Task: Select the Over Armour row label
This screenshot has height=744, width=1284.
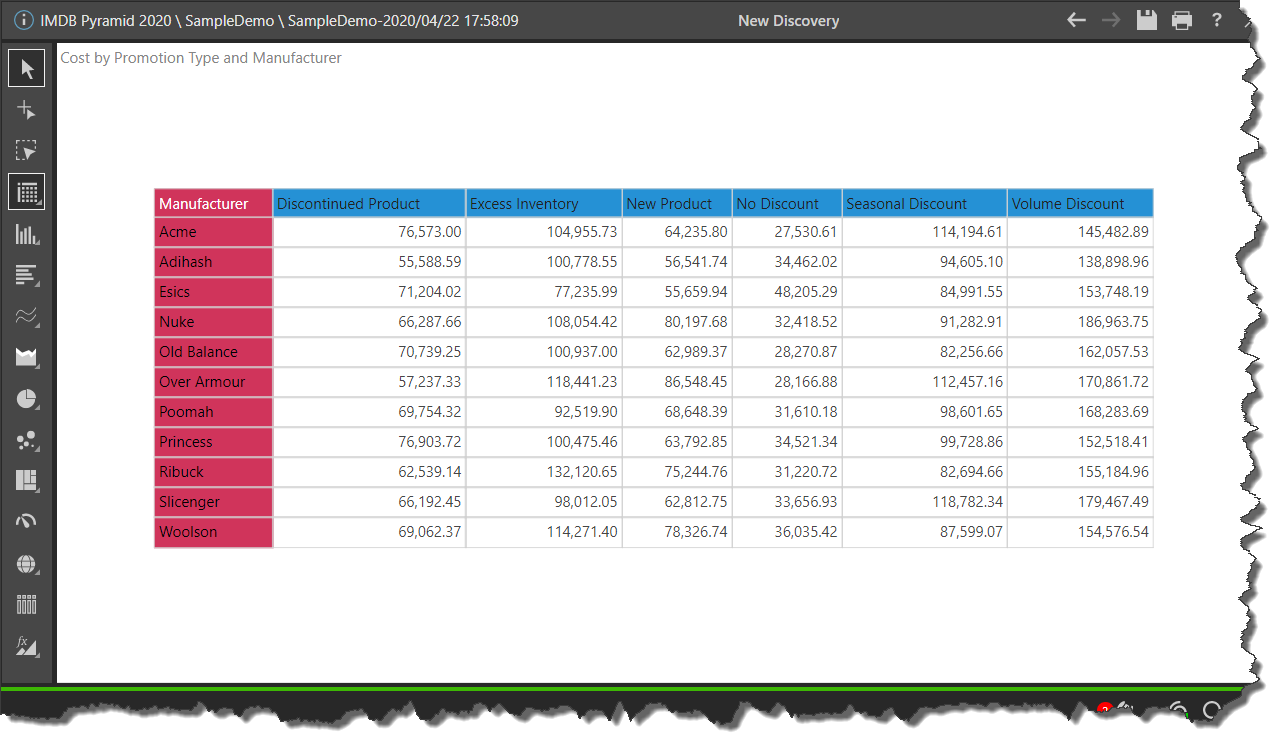Action: [x=213, y=382]
